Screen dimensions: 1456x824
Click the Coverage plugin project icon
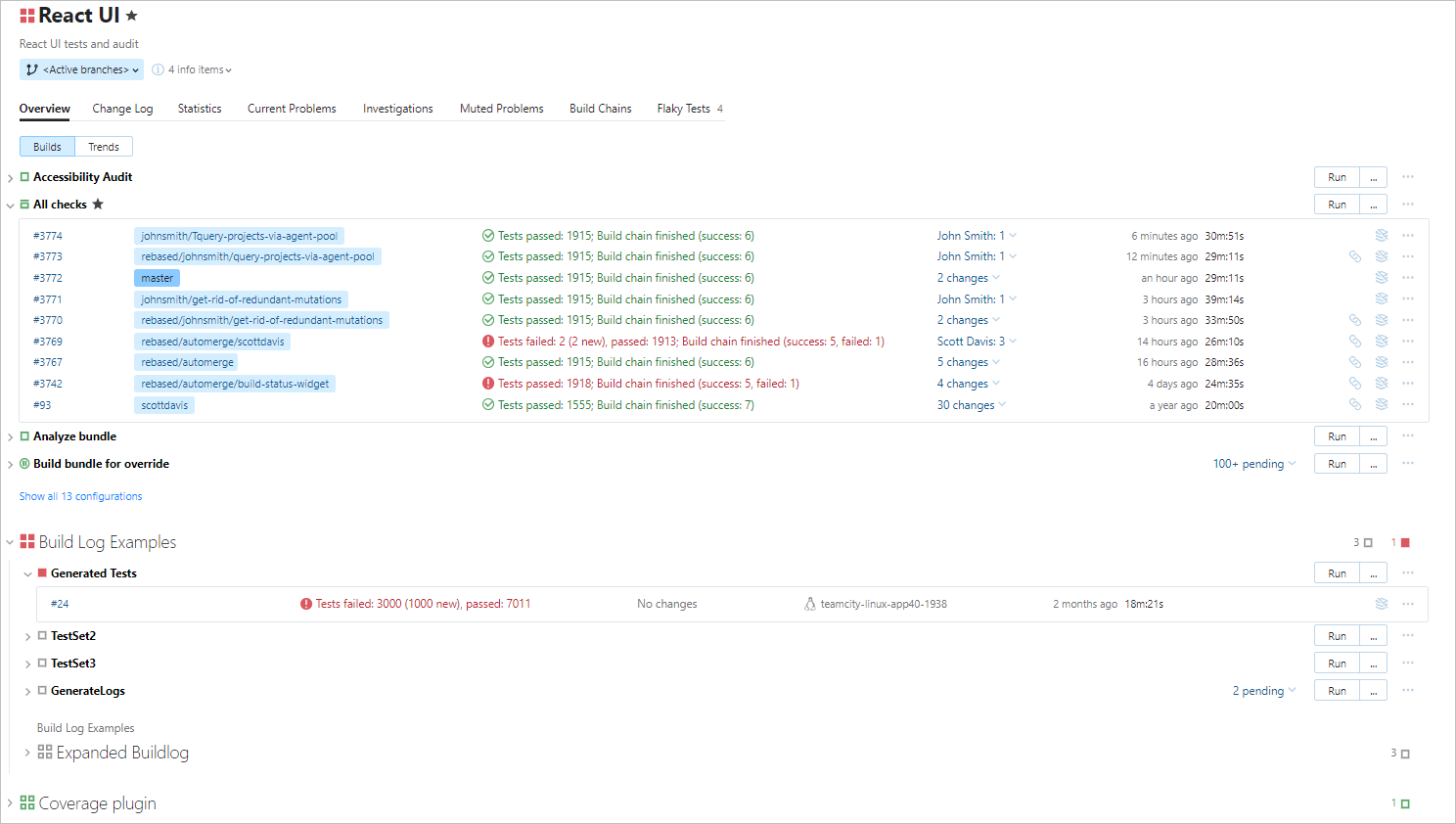(x=27, y=803)
